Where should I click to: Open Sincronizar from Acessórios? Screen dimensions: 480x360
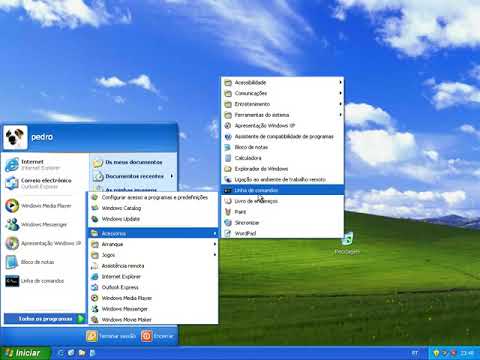tap(283, 223)
